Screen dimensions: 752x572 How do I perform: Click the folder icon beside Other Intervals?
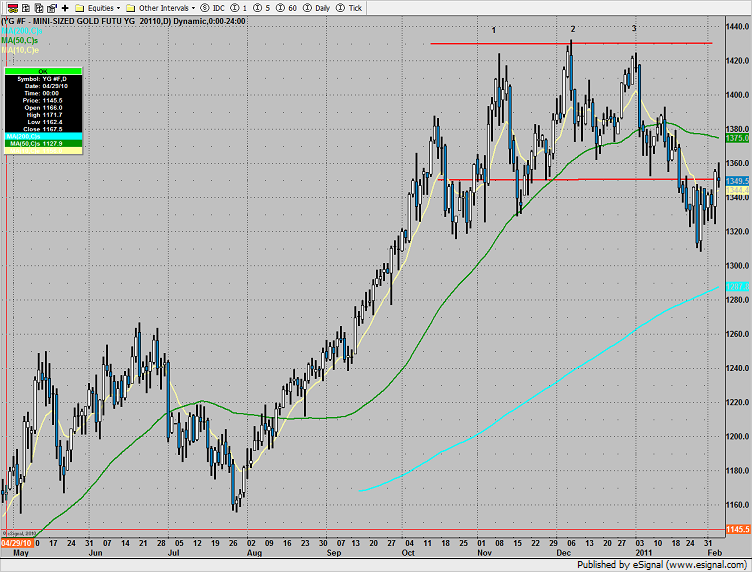(x=130, y=8)
